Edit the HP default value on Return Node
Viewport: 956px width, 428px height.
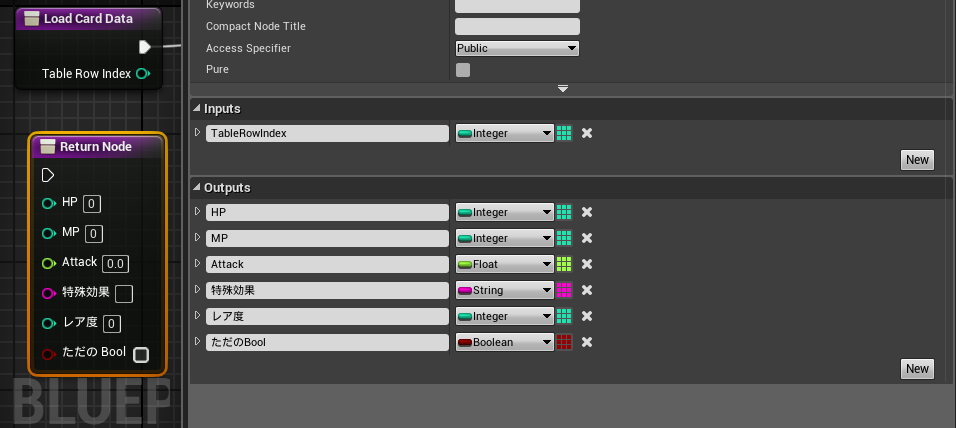(91, 204)
